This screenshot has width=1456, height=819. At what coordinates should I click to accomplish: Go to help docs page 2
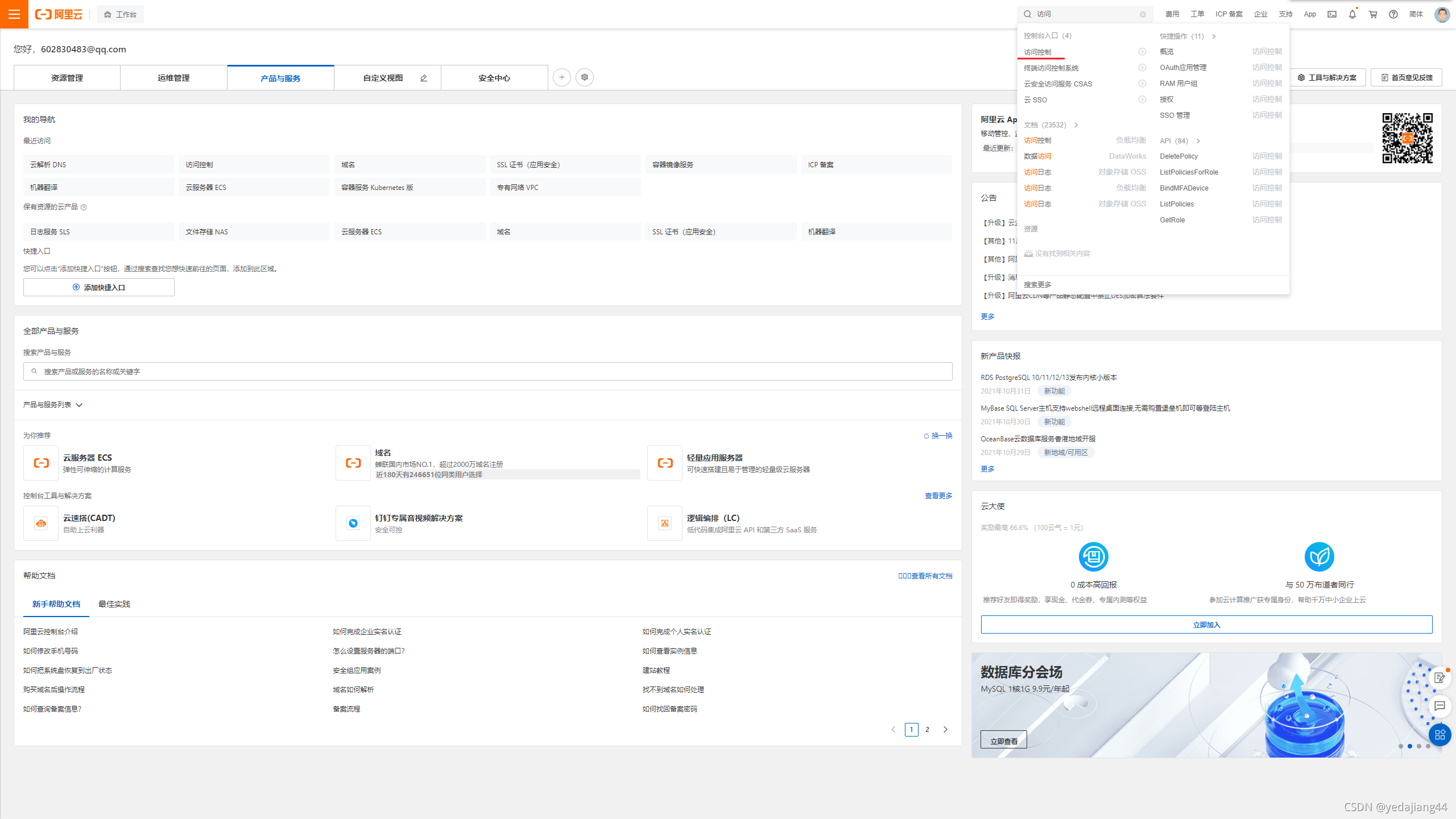pos(927,729)
